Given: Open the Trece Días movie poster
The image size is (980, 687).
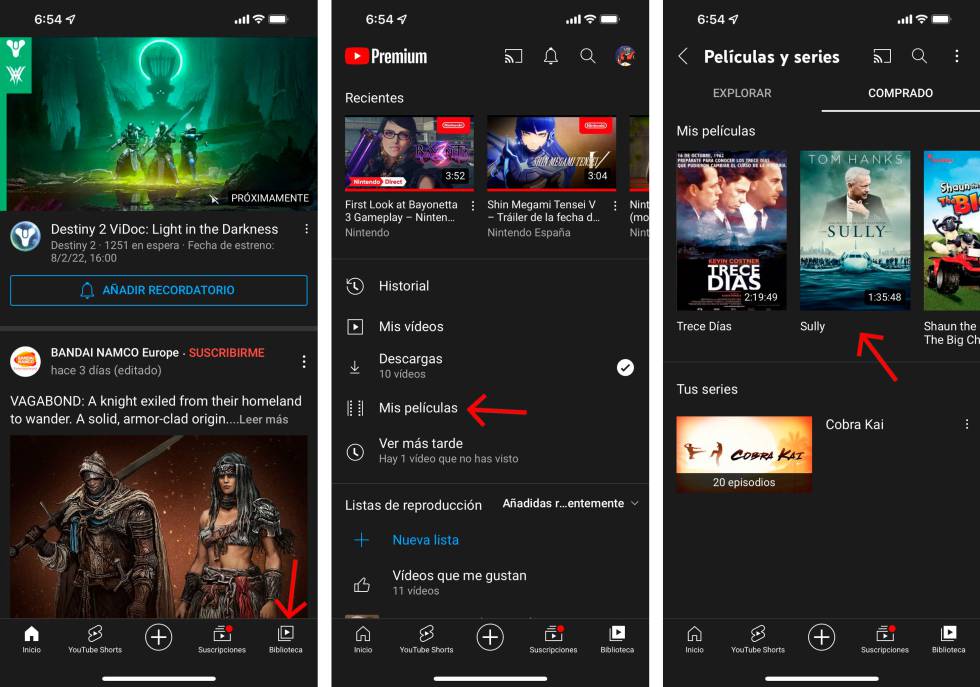Looking at the screenshot, I should click(731, 230).
